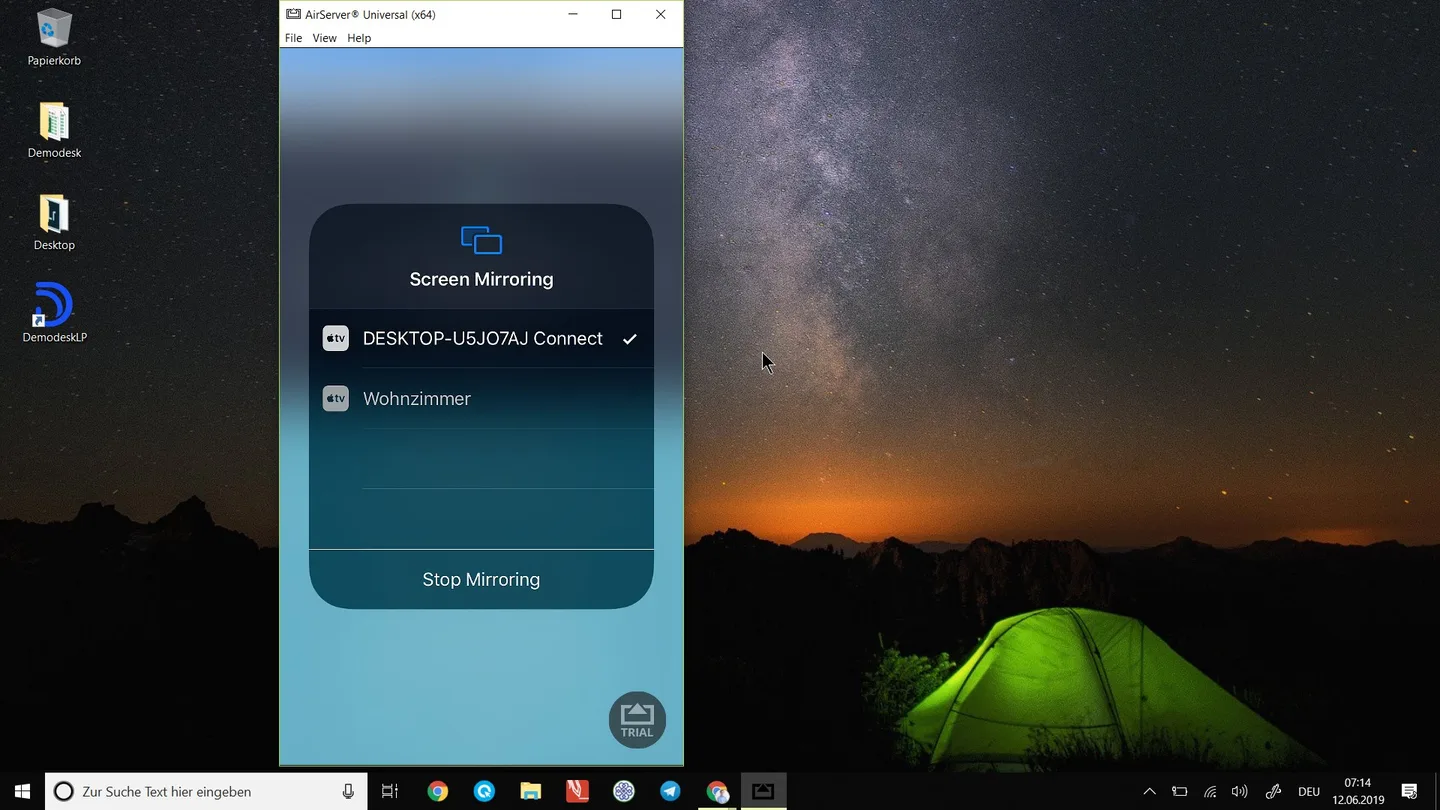The height and width of the screenshot is (810, 1440).
Task: Minimize the AirServer window
Action: (x=573, y=14)
